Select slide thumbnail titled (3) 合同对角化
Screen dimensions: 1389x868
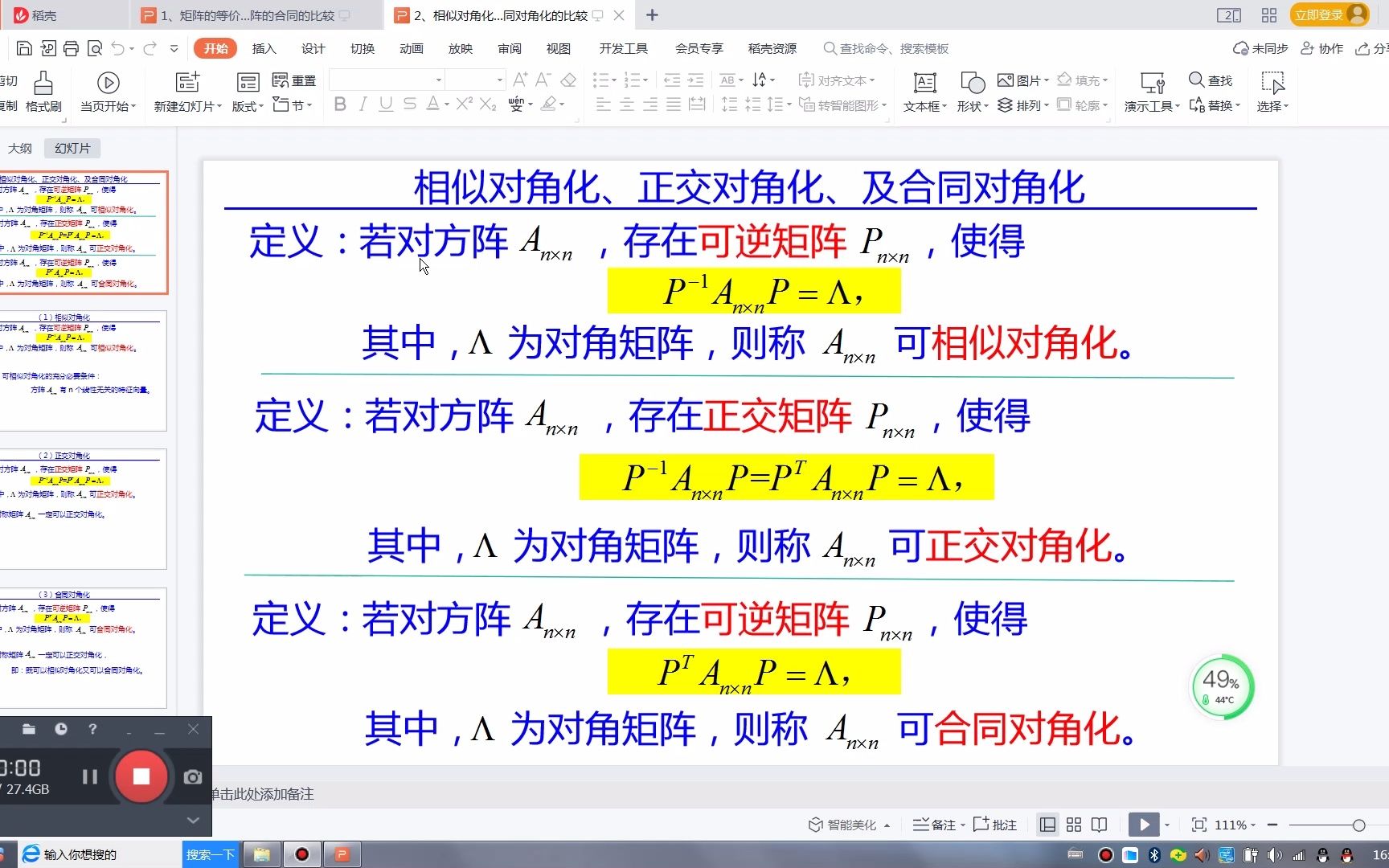coord(83,648)
